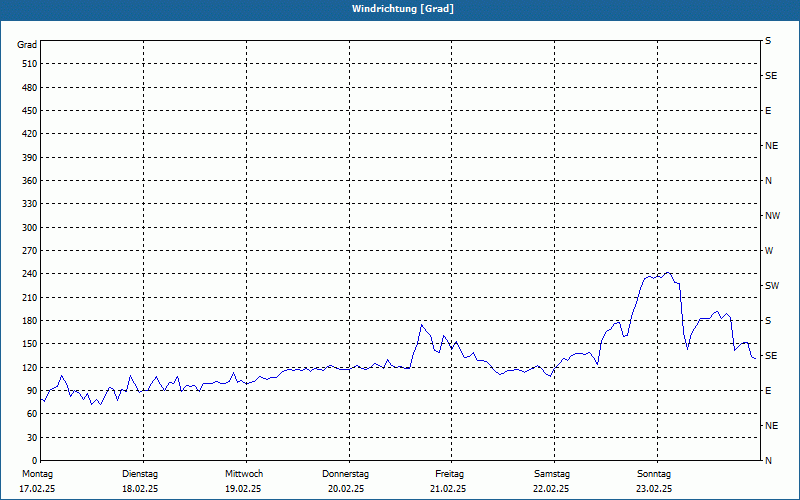Select the "Donnerstag" day label

(345, 474)
